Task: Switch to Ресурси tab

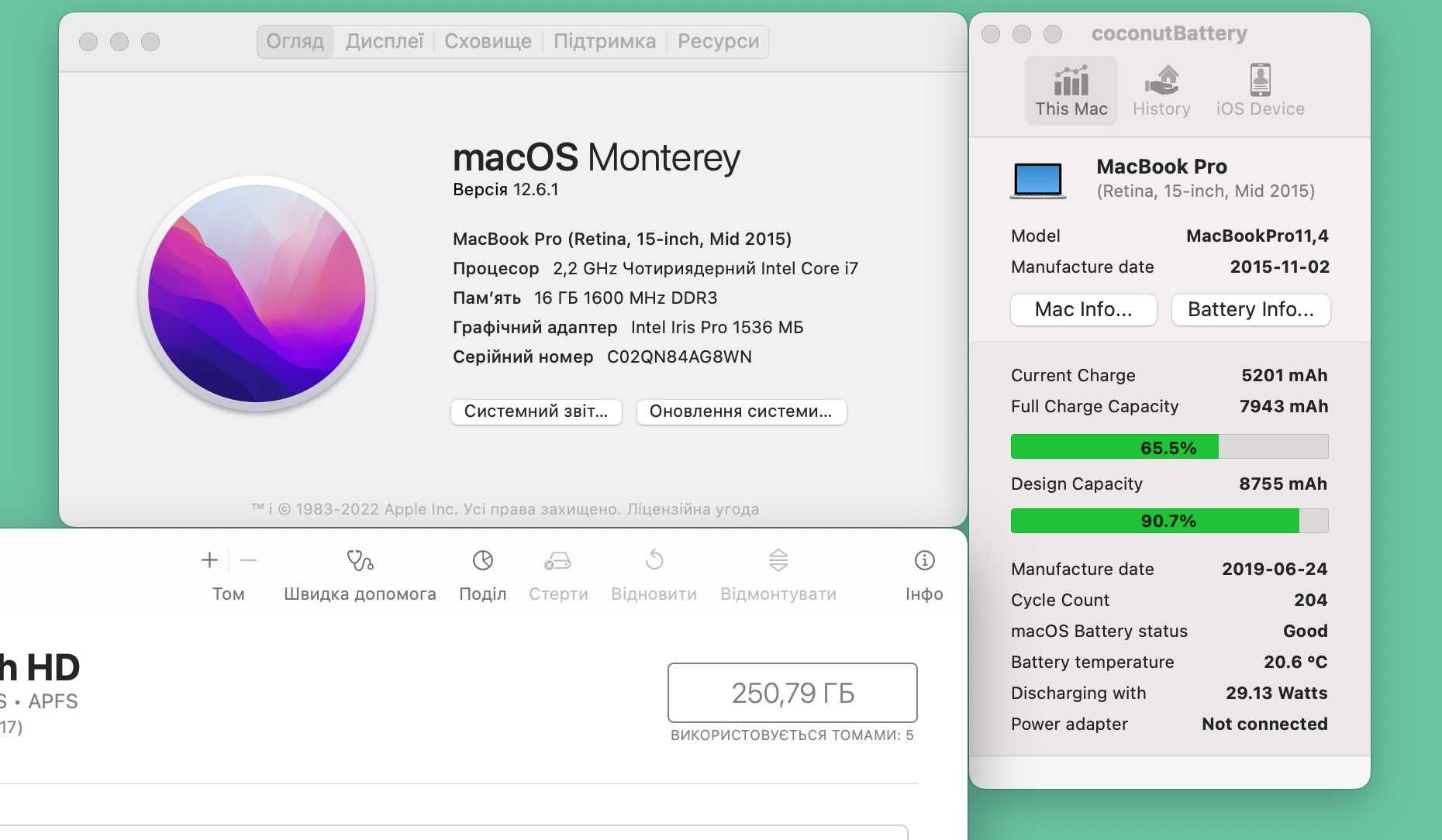Action: tap(718, 41)
